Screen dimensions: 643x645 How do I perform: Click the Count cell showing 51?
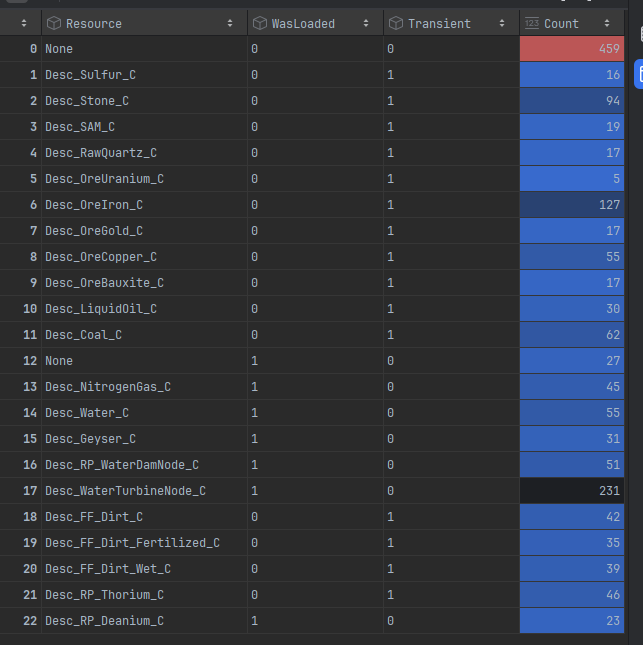click(x=572, y=465)
